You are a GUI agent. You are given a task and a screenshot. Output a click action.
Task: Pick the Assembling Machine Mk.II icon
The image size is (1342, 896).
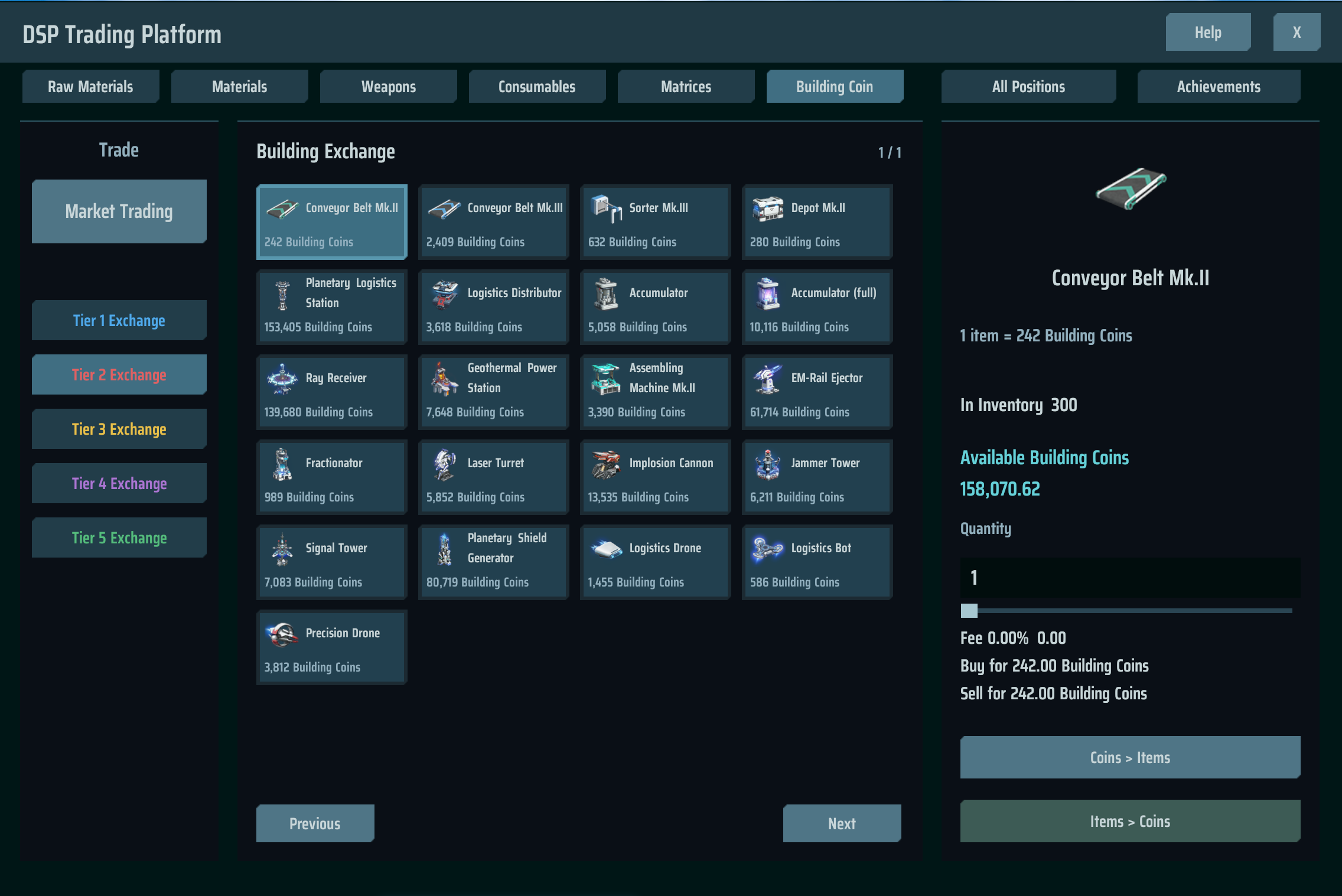(x=606, y=379)
